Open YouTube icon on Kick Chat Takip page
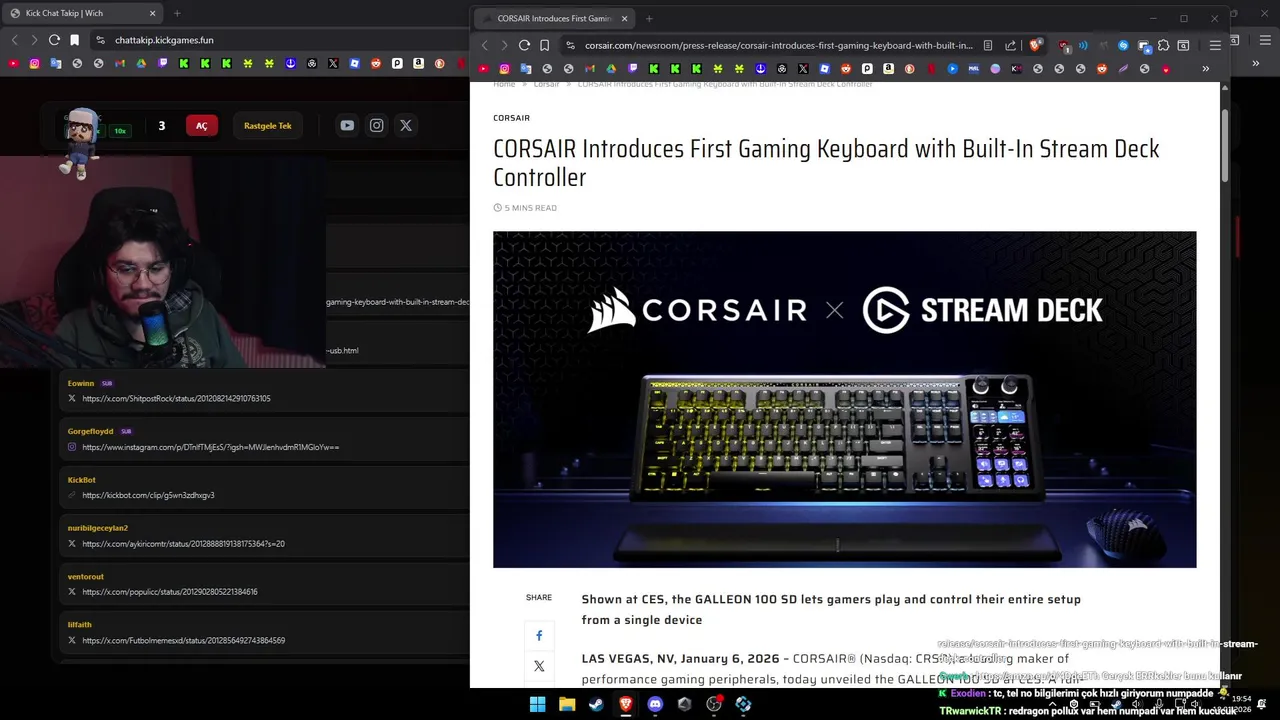The image size is (1280, 720). [347, 125]
